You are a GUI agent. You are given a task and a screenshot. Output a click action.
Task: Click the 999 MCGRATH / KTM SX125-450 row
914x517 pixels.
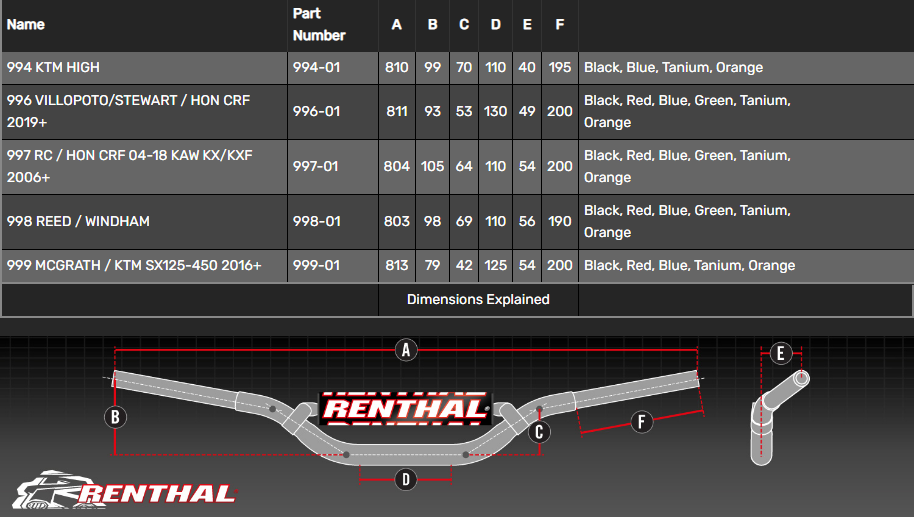pyautogui.click(x=134, y=265)
